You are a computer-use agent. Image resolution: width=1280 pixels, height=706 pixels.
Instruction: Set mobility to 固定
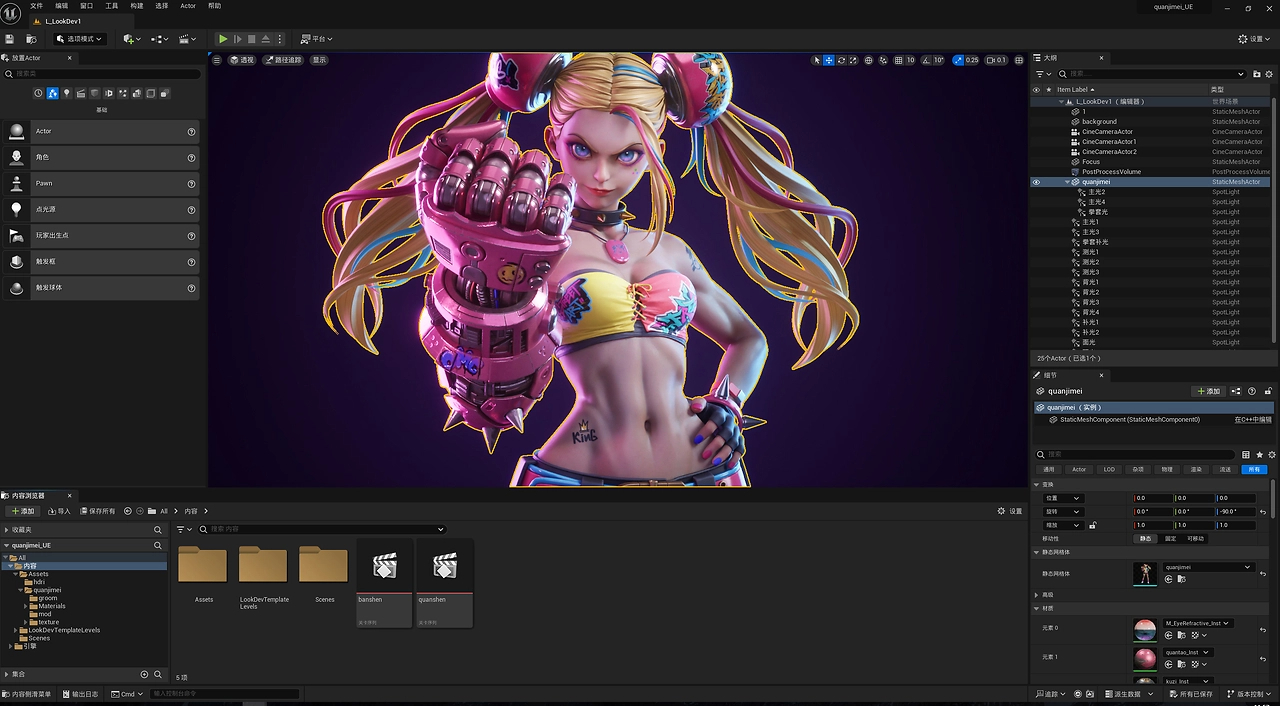pyautogui.click(x=1170, y=538)
